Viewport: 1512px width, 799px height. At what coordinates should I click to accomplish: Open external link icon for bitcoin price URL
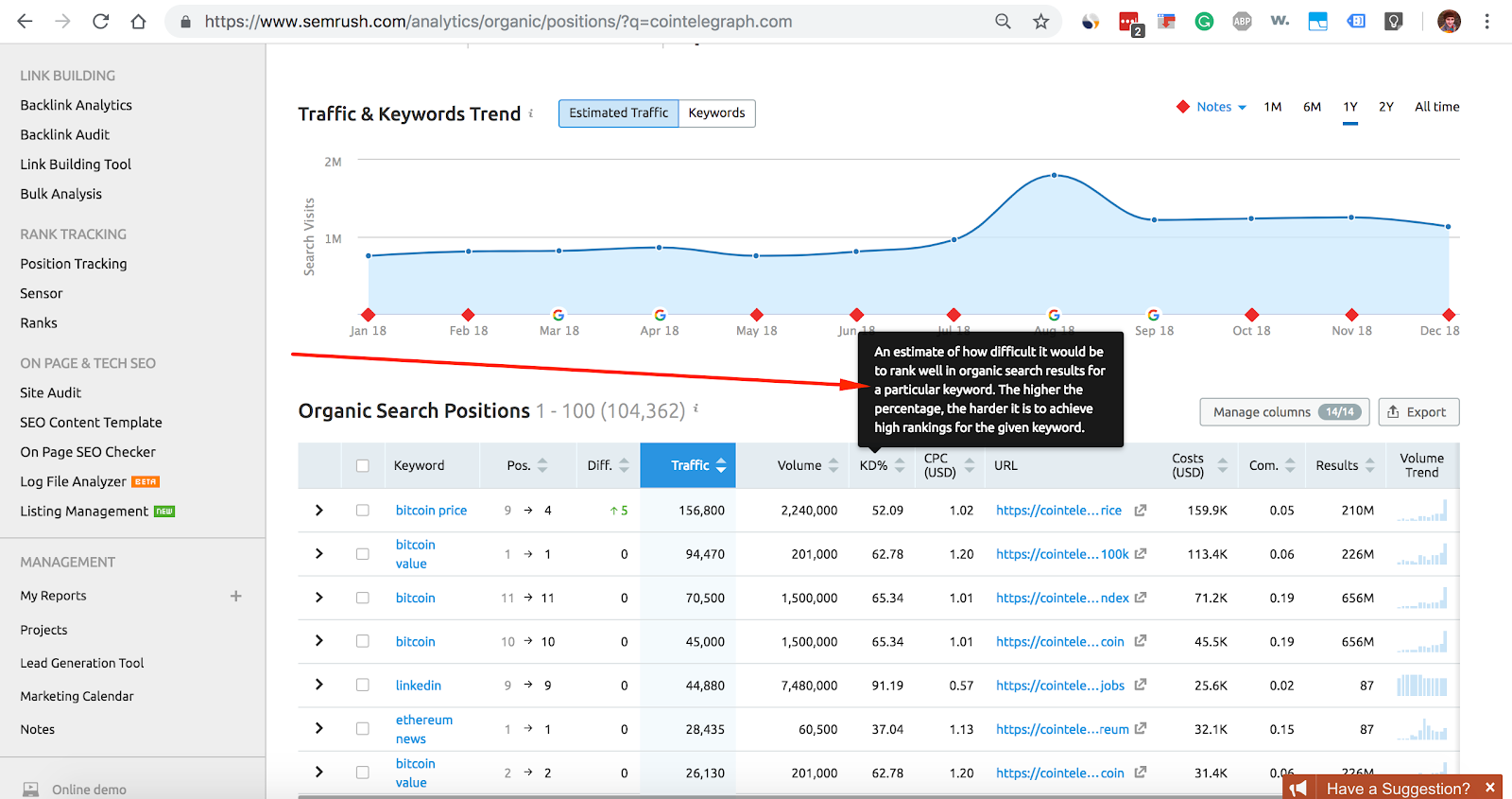pyautogui.click(x=1141, y=510)
